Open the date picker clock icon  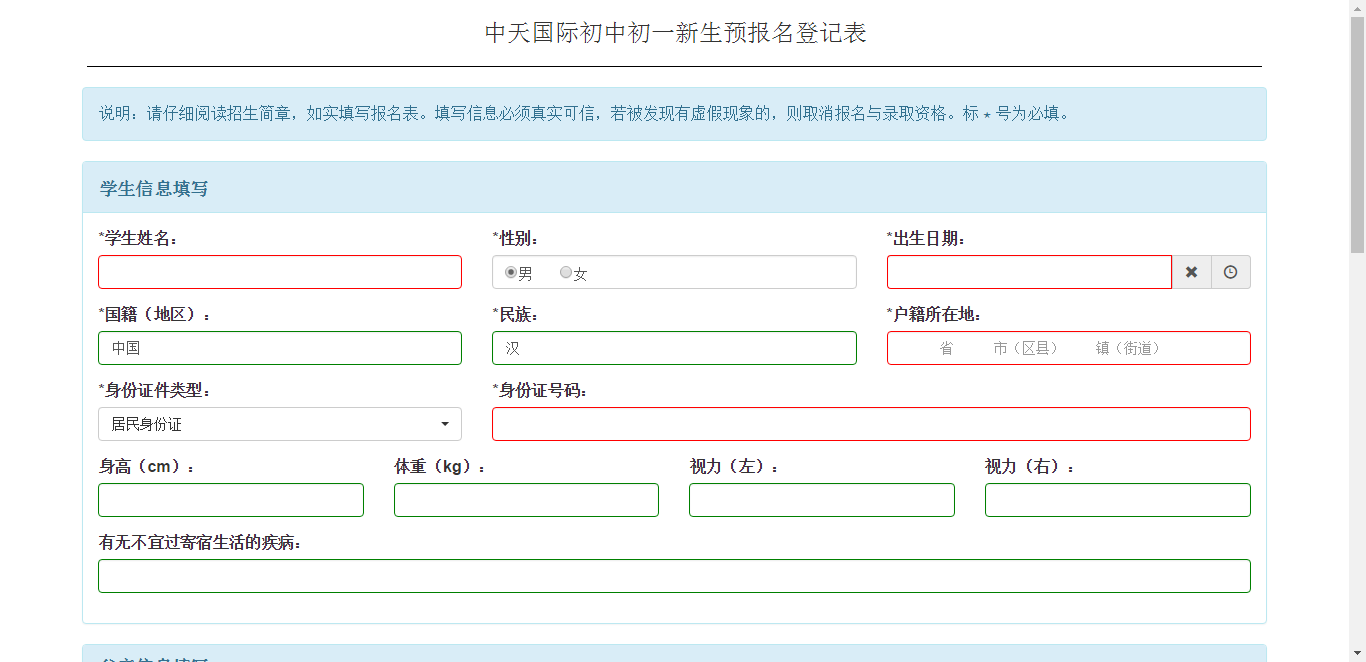click(x=1230, y=272)
